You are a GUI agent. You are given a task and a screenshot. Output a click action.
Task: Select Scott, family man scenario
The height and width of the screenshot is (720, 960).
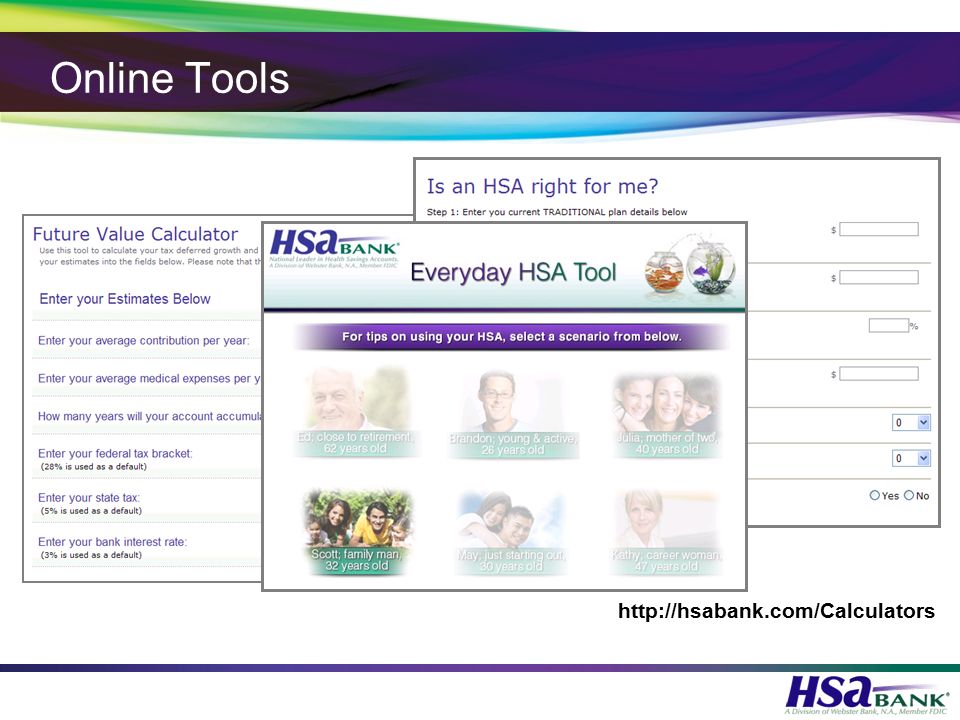point(357,531)
